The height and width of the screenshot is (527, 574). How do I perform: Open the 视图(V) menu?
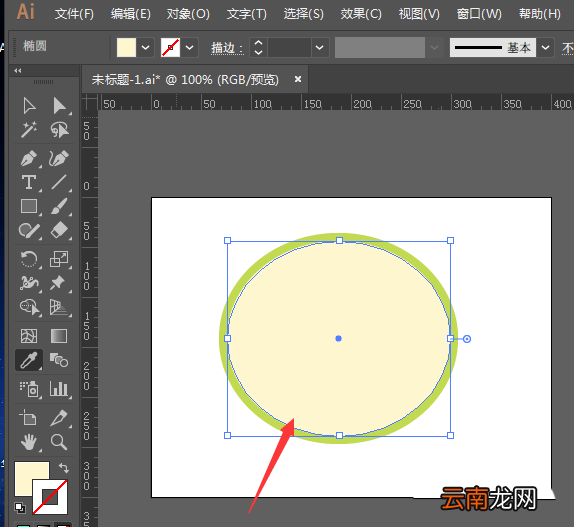(x=419, y=14)
